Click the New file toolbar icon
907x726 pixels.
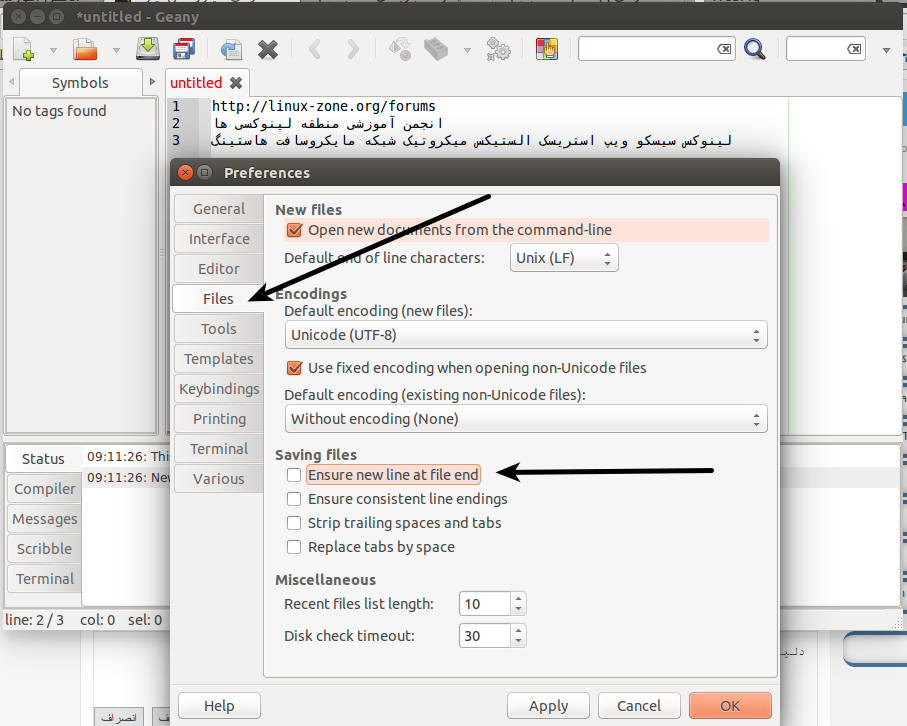(23, 49)
